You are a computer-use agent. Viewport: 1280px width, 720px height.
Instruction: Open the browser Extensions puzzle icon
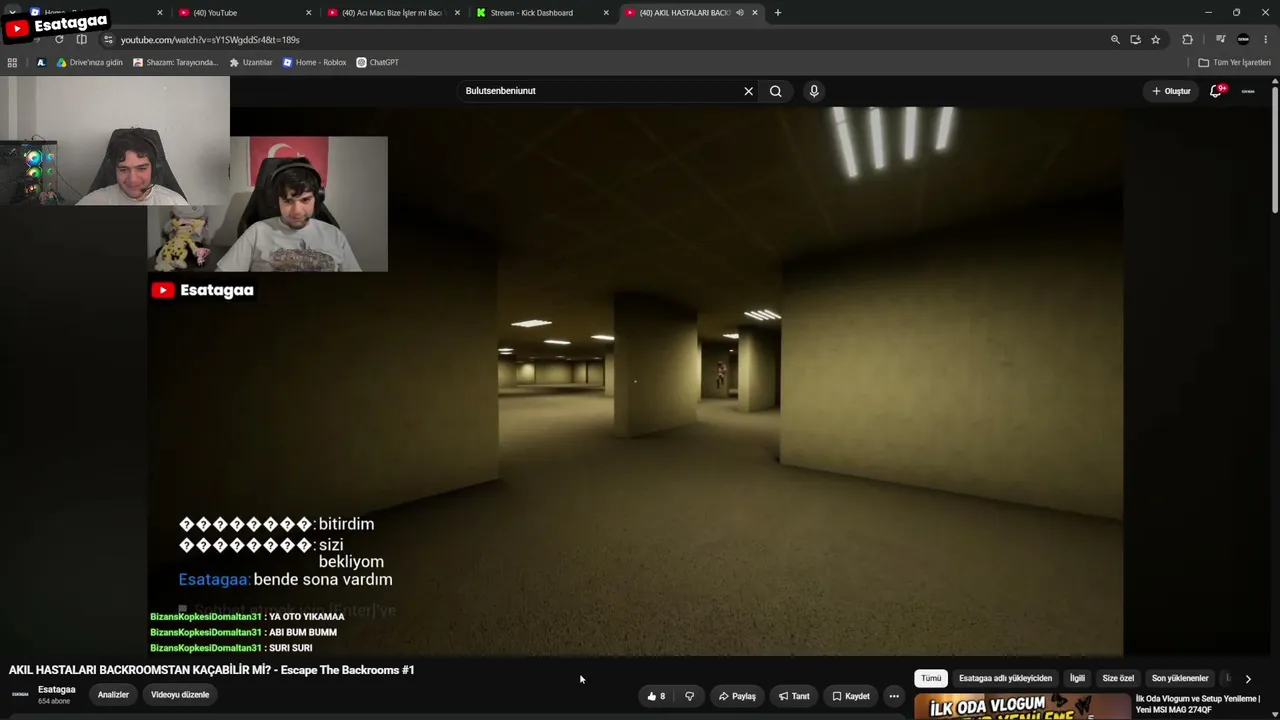[1187, 40]
